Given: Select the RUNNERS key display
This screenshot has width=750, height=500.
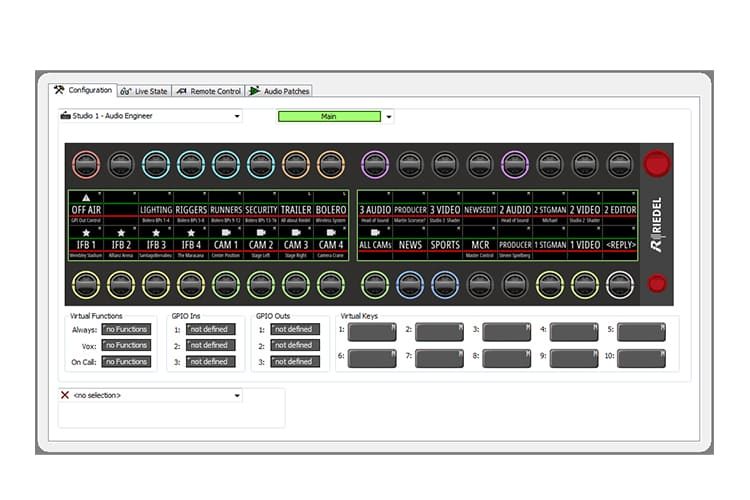Looking at the screenshot, I should 226,208.
